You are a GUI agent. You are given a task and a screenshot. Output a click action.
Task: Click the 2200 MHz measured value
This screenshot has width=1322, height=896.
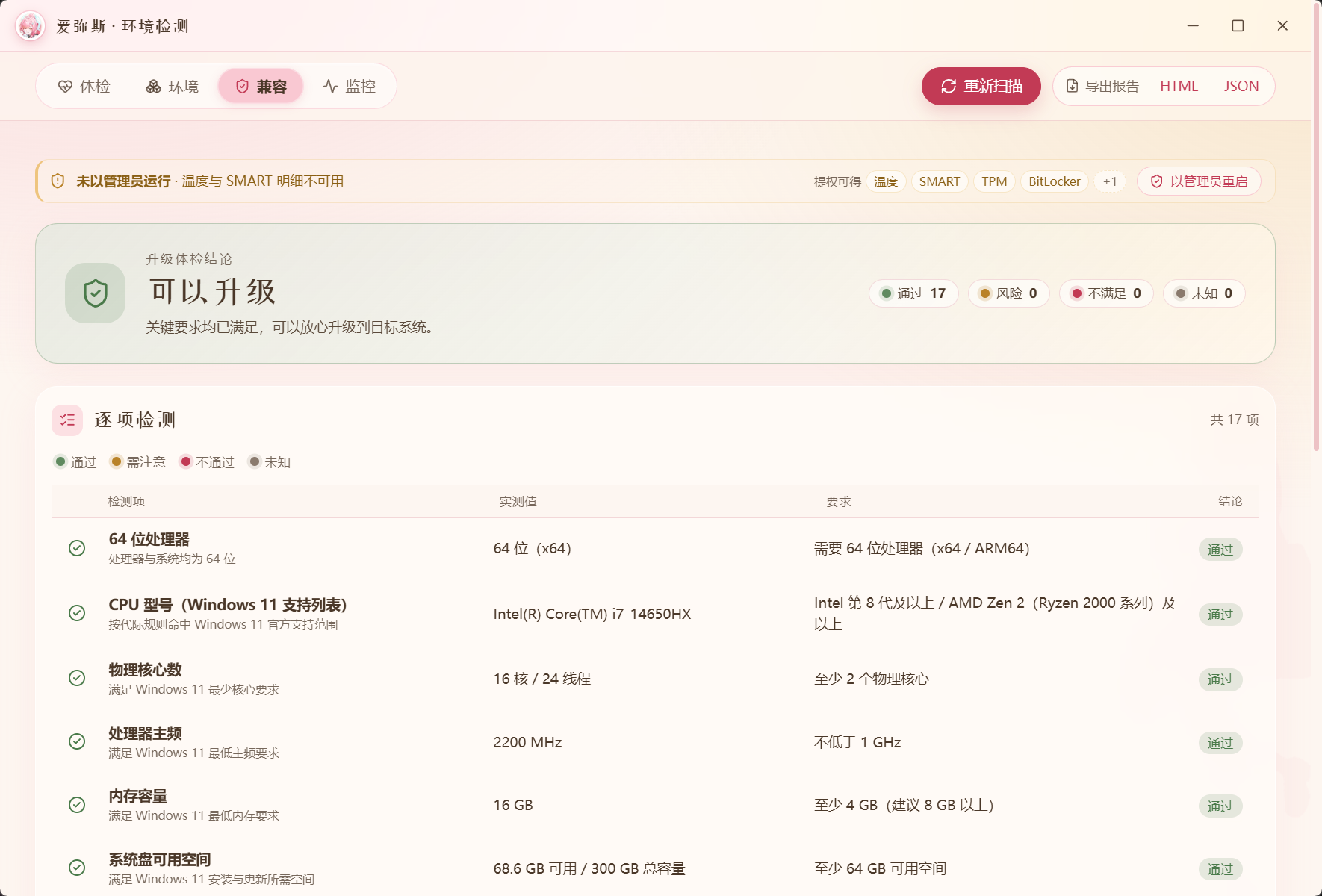pyautogui.click(x=527, y=742)
